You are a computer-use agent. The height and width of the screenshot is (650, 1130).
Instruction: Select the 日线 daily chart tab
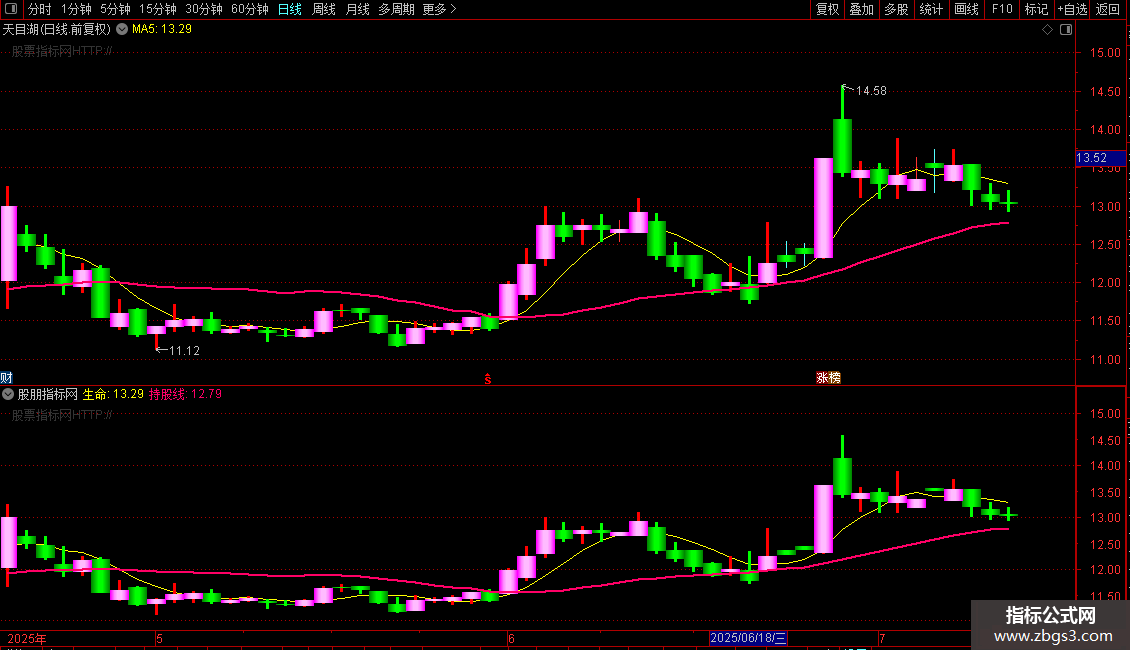290,9
